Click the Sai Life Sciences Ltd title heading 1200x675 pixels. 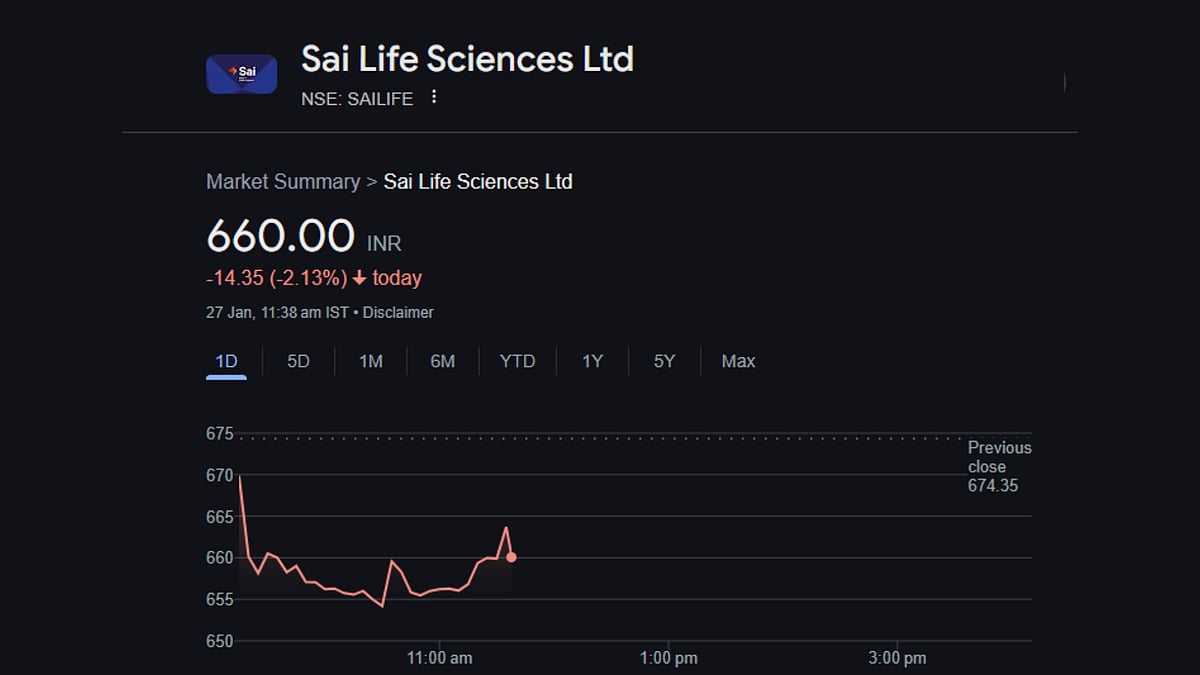467,59
